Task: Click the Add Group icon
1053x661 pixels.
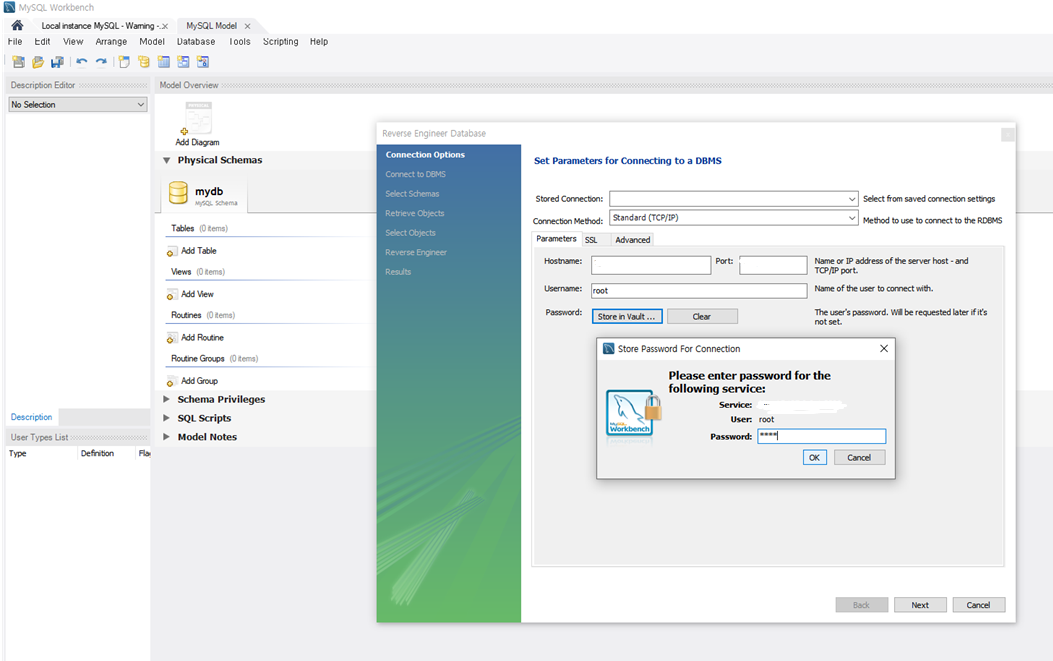Action: click(x=171, y=382)
